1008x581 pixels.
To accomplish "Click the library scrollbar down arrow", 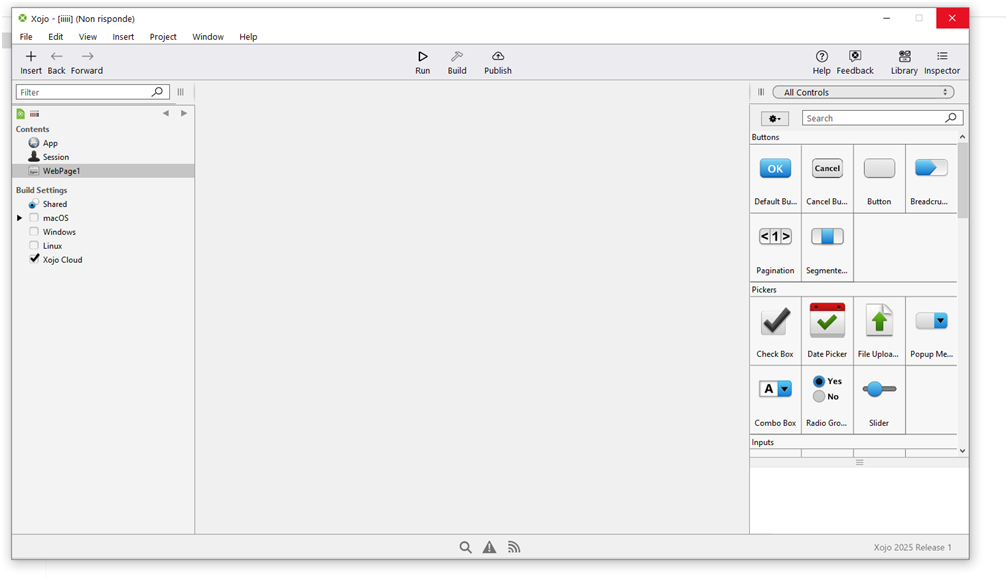I will [x=962, y=451].
